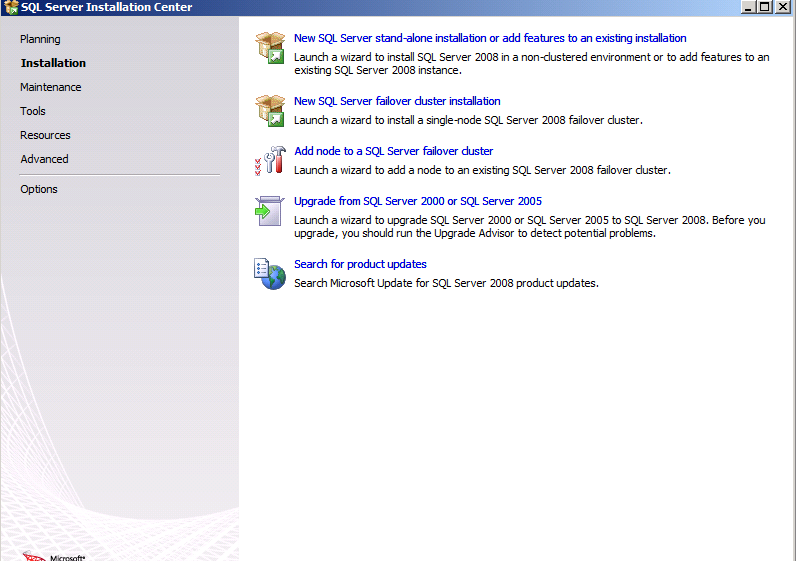Close the SQL Server Installation Center window
The image size is (796, 561).
coord(783,7)
